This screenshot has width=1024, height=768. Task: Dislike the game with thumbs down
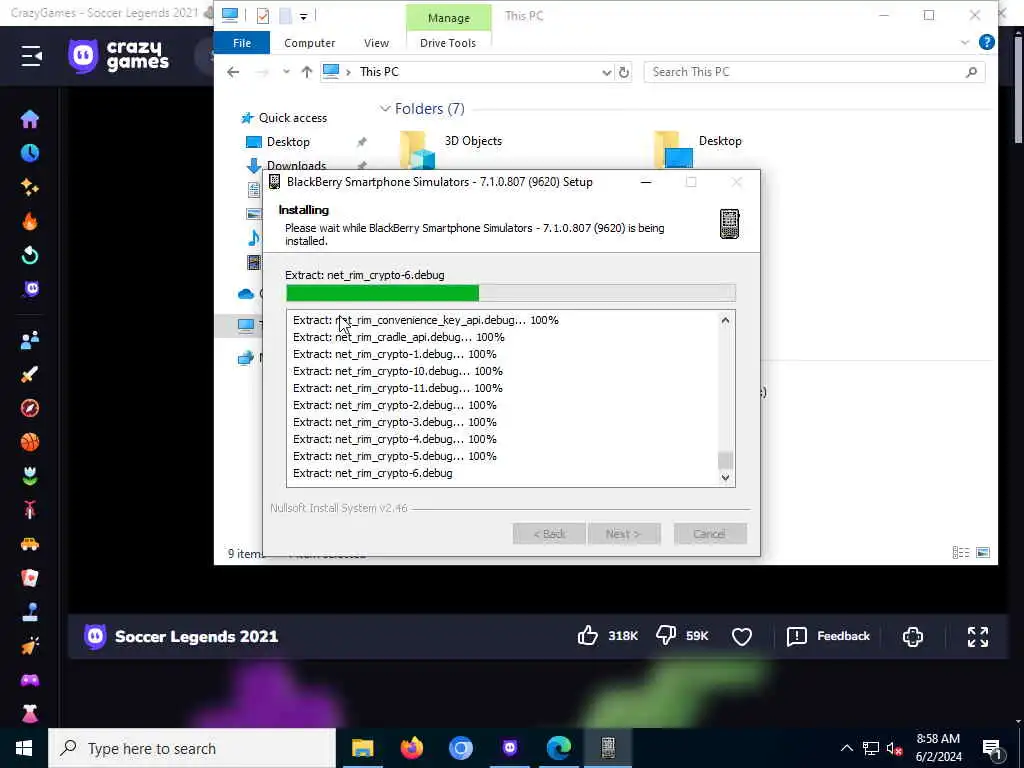click(666, 635)
